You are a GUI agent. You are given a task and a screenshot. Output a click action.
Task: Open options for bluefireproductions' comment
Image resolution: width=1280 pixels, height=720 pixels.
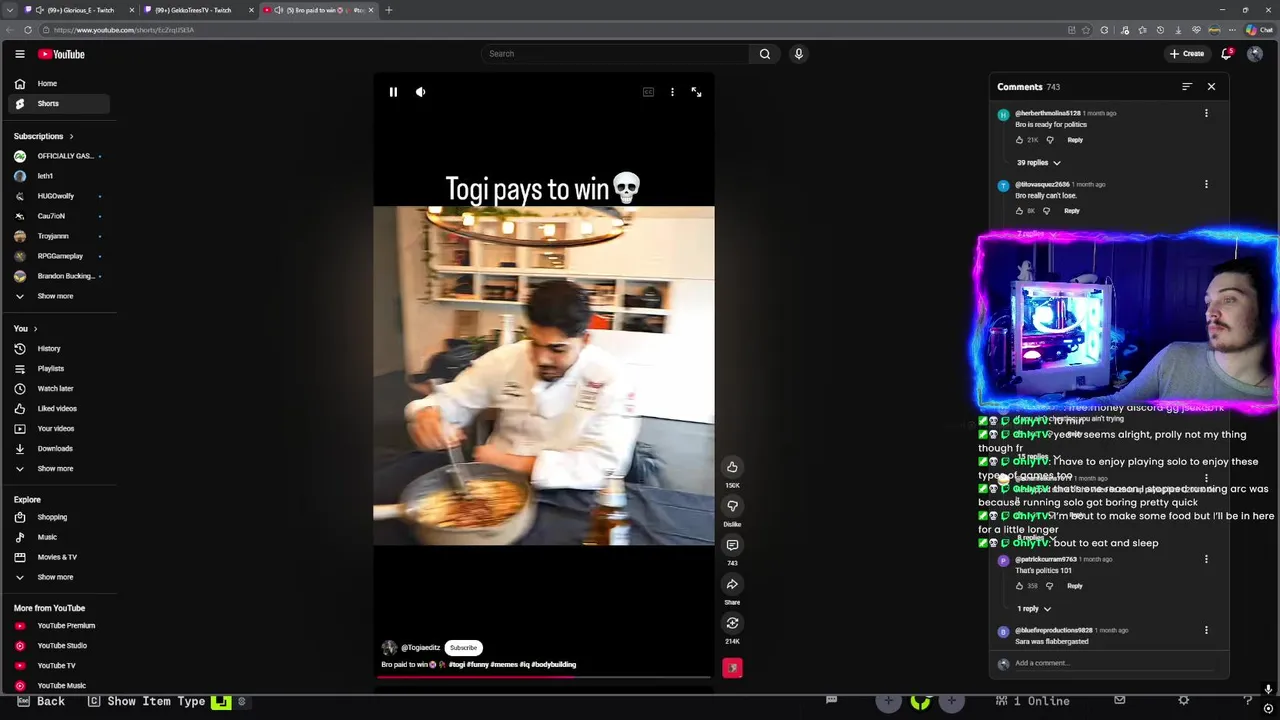1206,630
